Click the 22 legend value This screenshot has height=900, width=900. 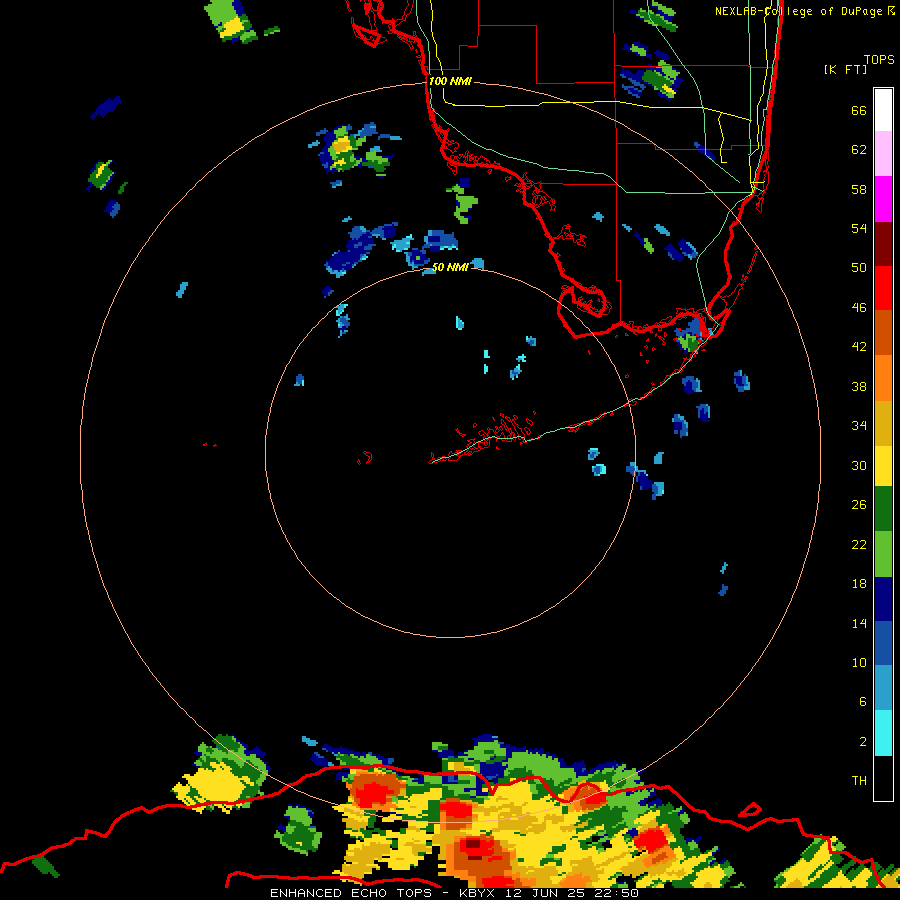(x=859, y=544)
